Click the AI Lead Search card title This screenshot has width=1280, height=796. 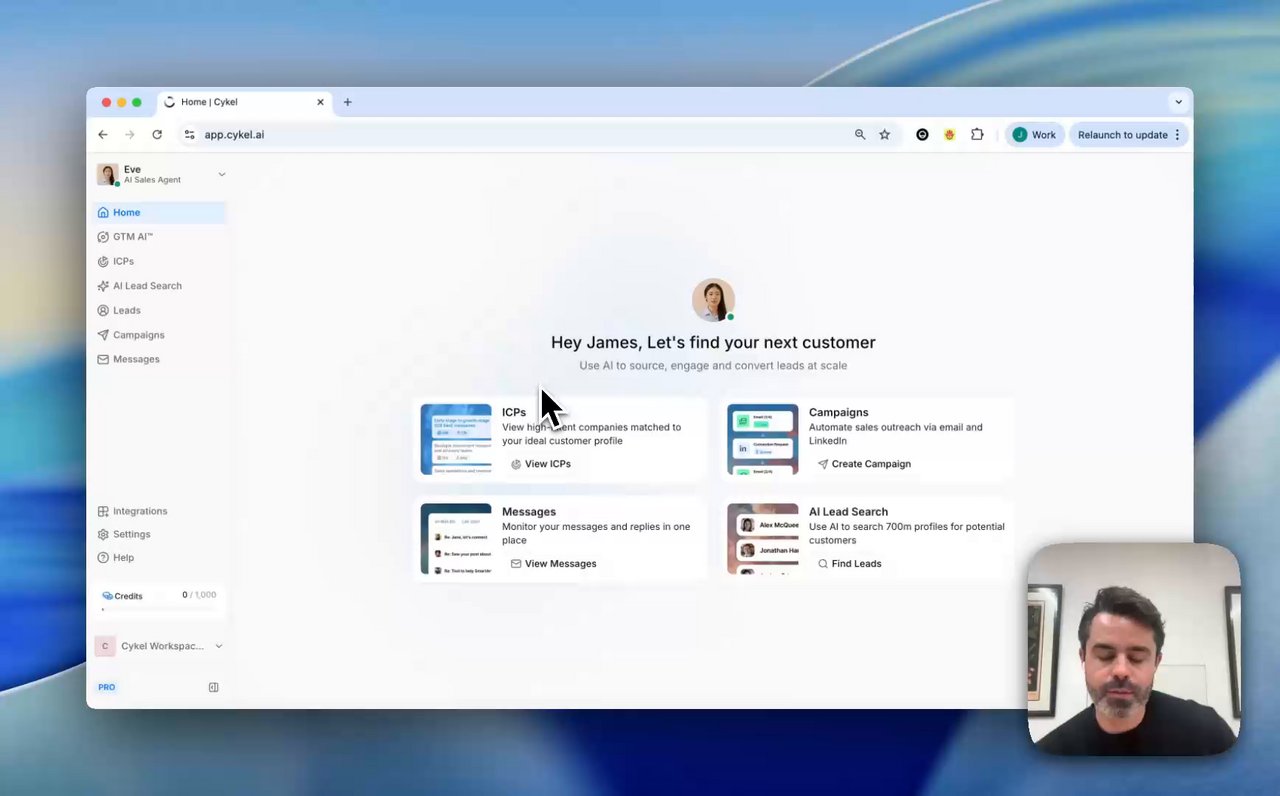(848, 512)
